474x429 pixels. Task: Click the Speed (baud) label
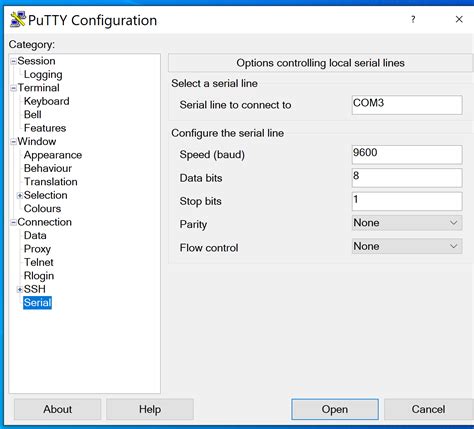click(x=212, y=155)
